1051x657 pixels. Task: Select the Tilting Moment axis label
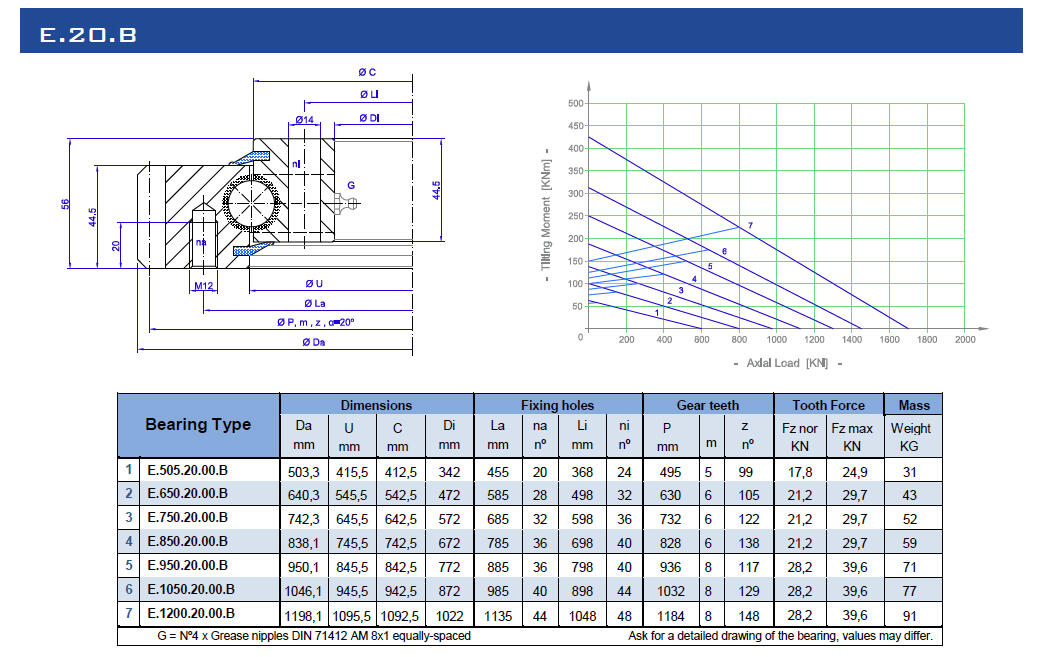click(546, 209)
